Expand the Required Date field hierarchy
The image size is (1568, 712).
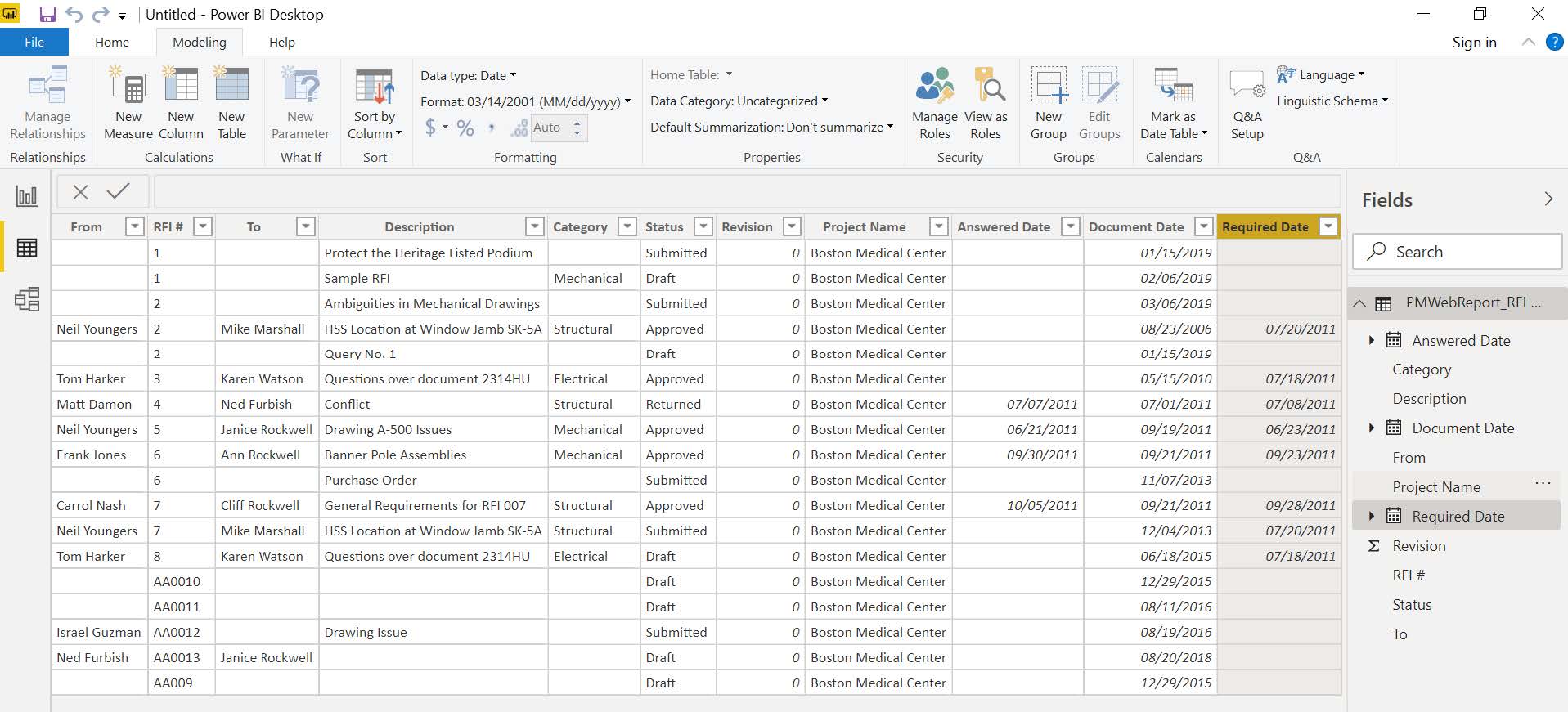click(1372, 516)
